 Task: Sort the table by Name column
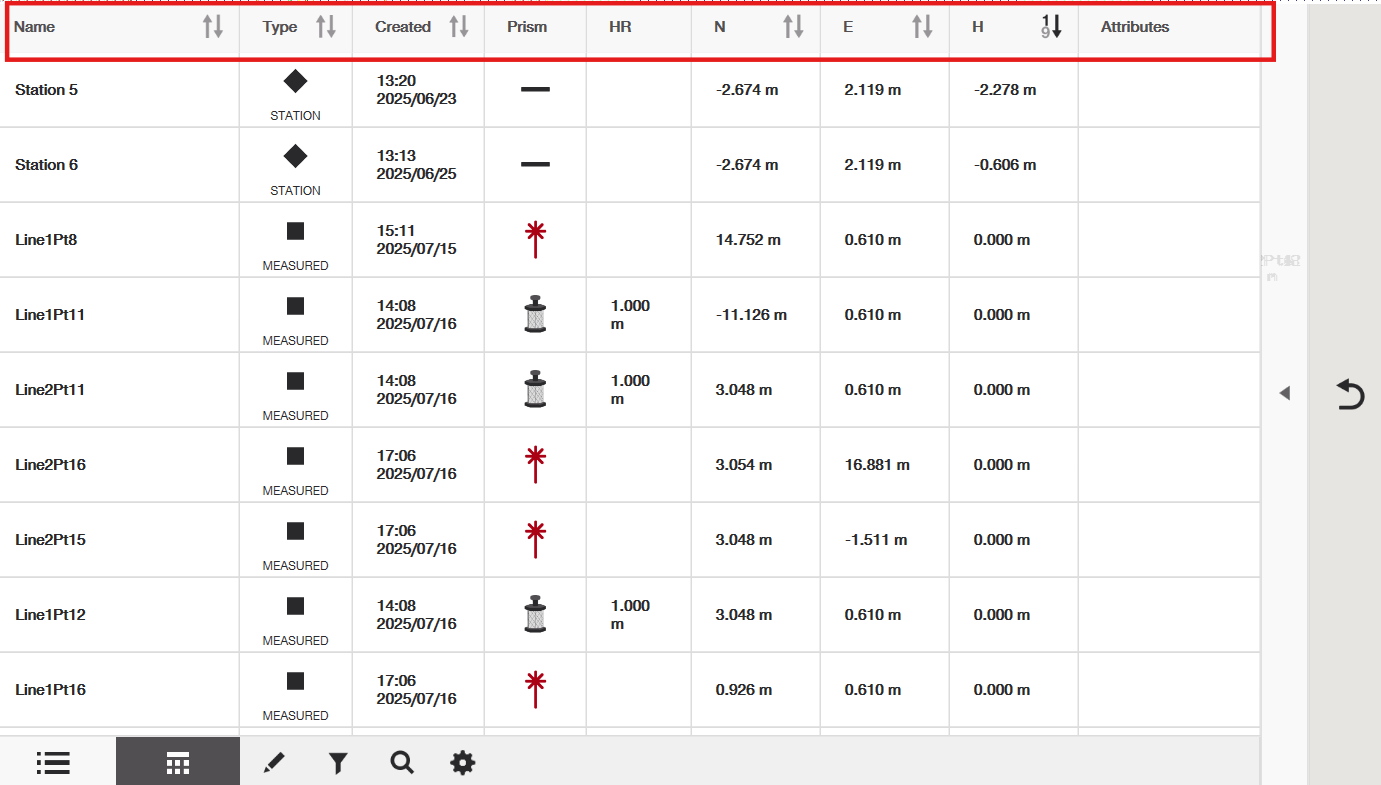click(213, 27)
